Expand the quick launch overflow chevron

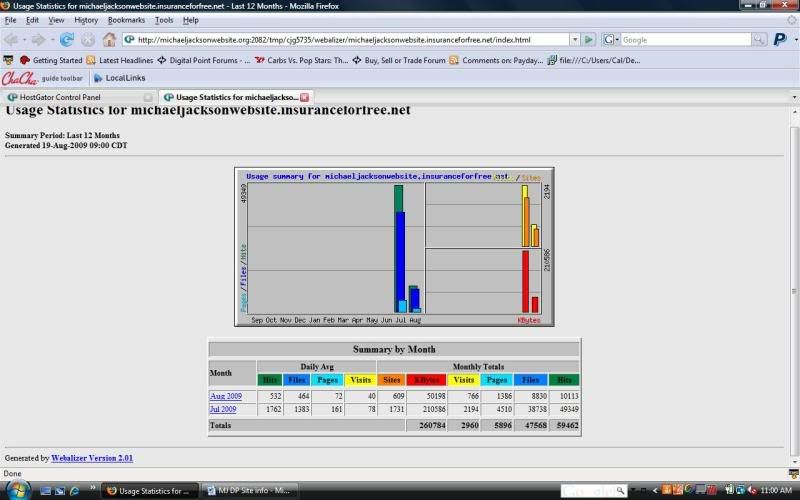93,489
